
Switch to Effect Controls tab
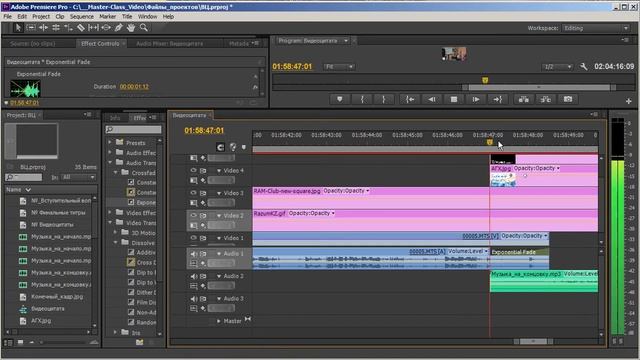click(x=100, y=43)
